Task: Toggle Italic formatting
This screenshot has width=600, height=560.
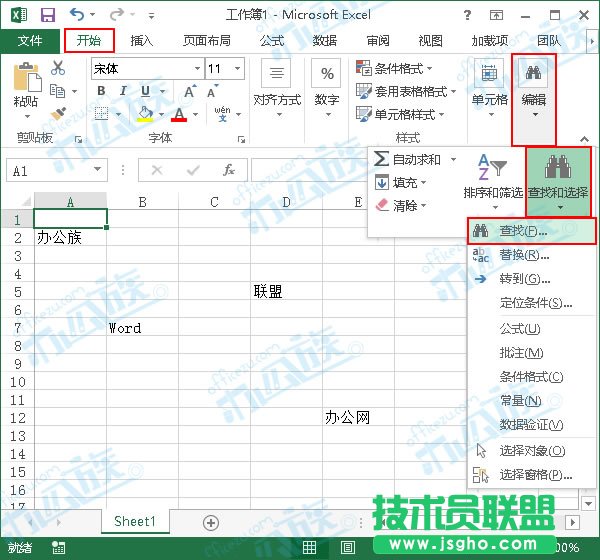Action: [123, 91]
